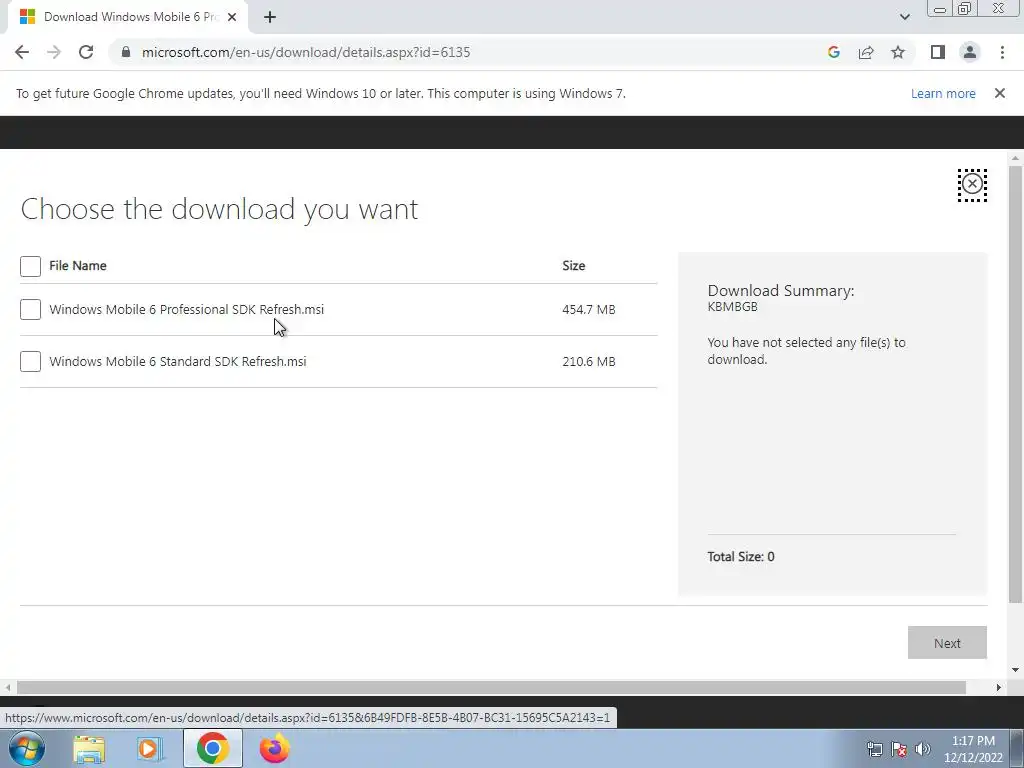
Task: Open the tab search dropdown
Action: click(x=904, y=17)
